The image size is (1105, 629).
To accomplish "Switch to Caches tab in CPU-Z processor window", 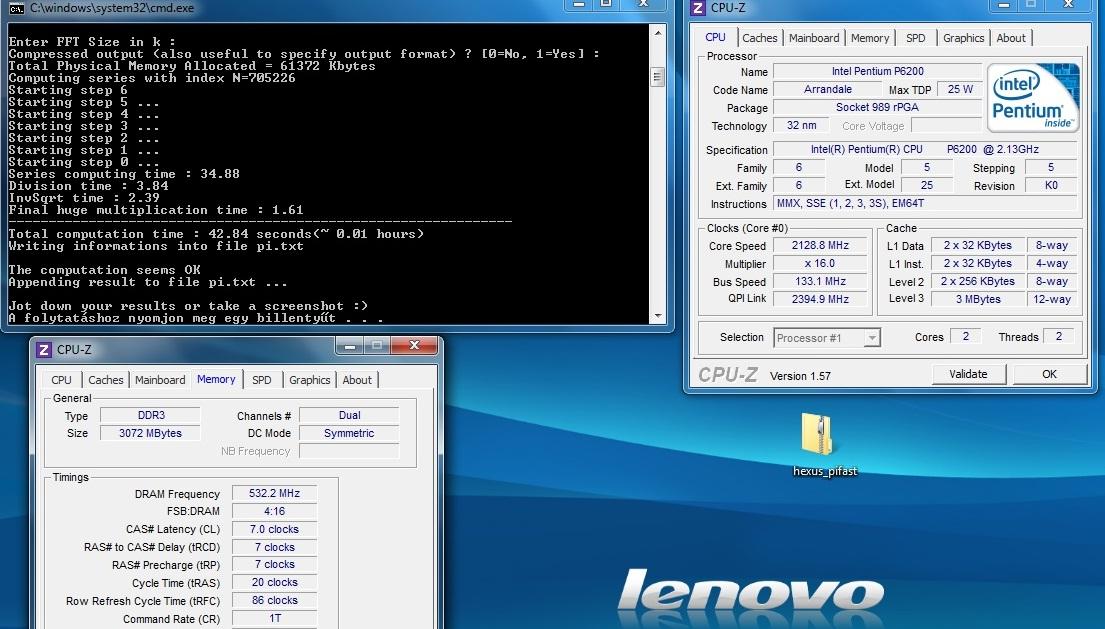I will click(x=760, y=38).
